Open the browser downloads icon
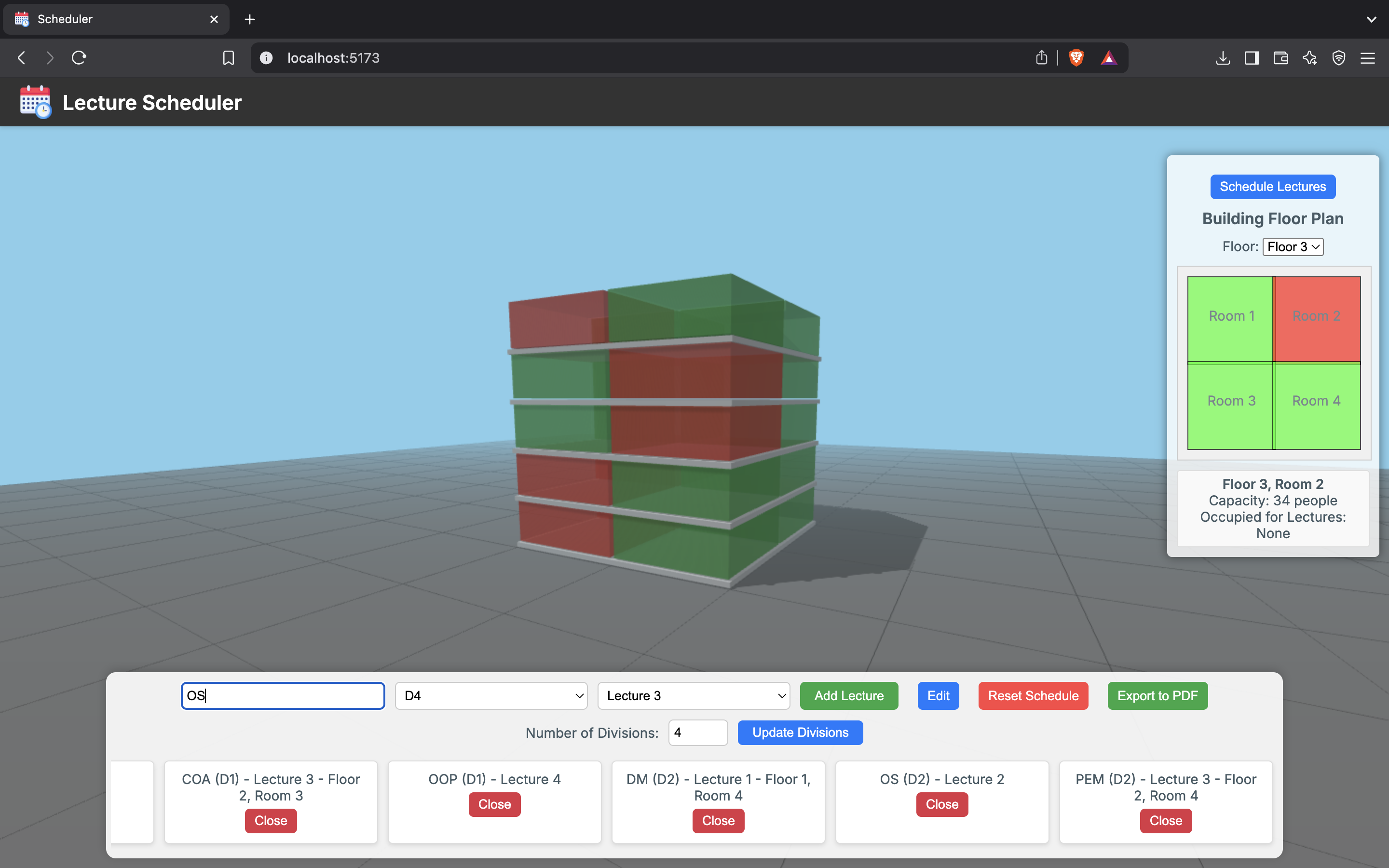 (x=1223, y=58)
